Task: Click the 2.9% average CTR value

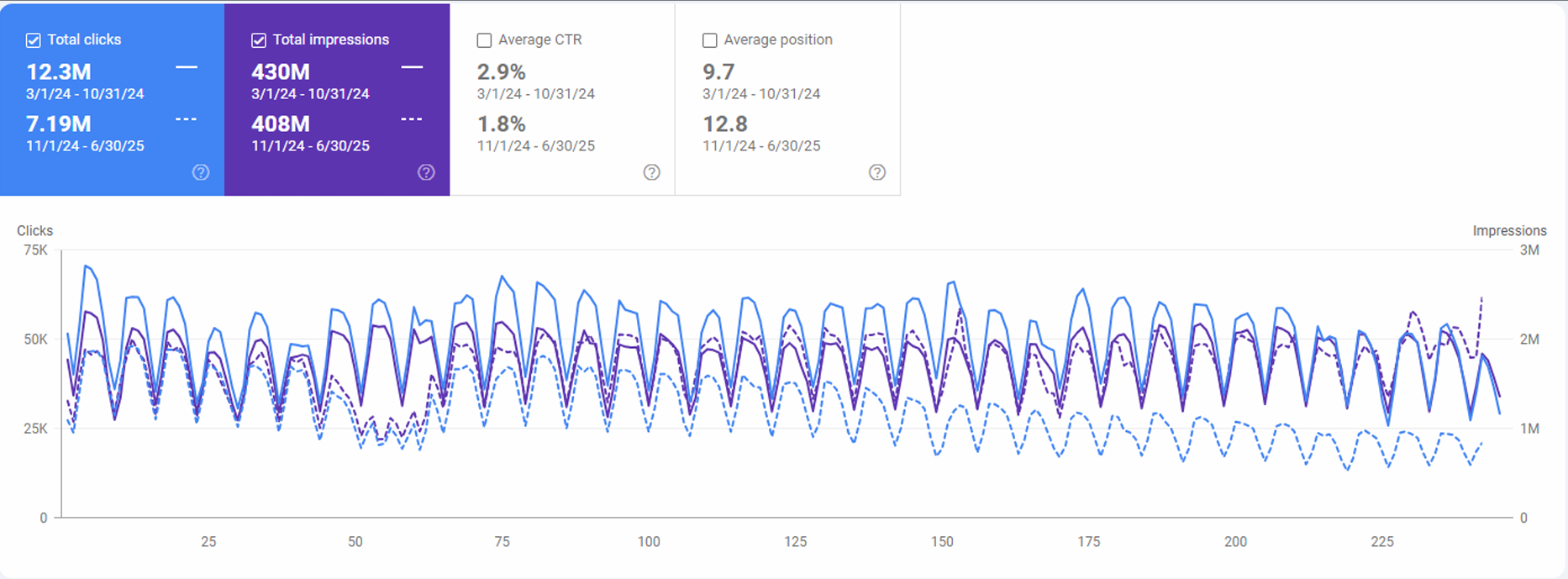Action: pyautogui.click(x=502, y=72)
